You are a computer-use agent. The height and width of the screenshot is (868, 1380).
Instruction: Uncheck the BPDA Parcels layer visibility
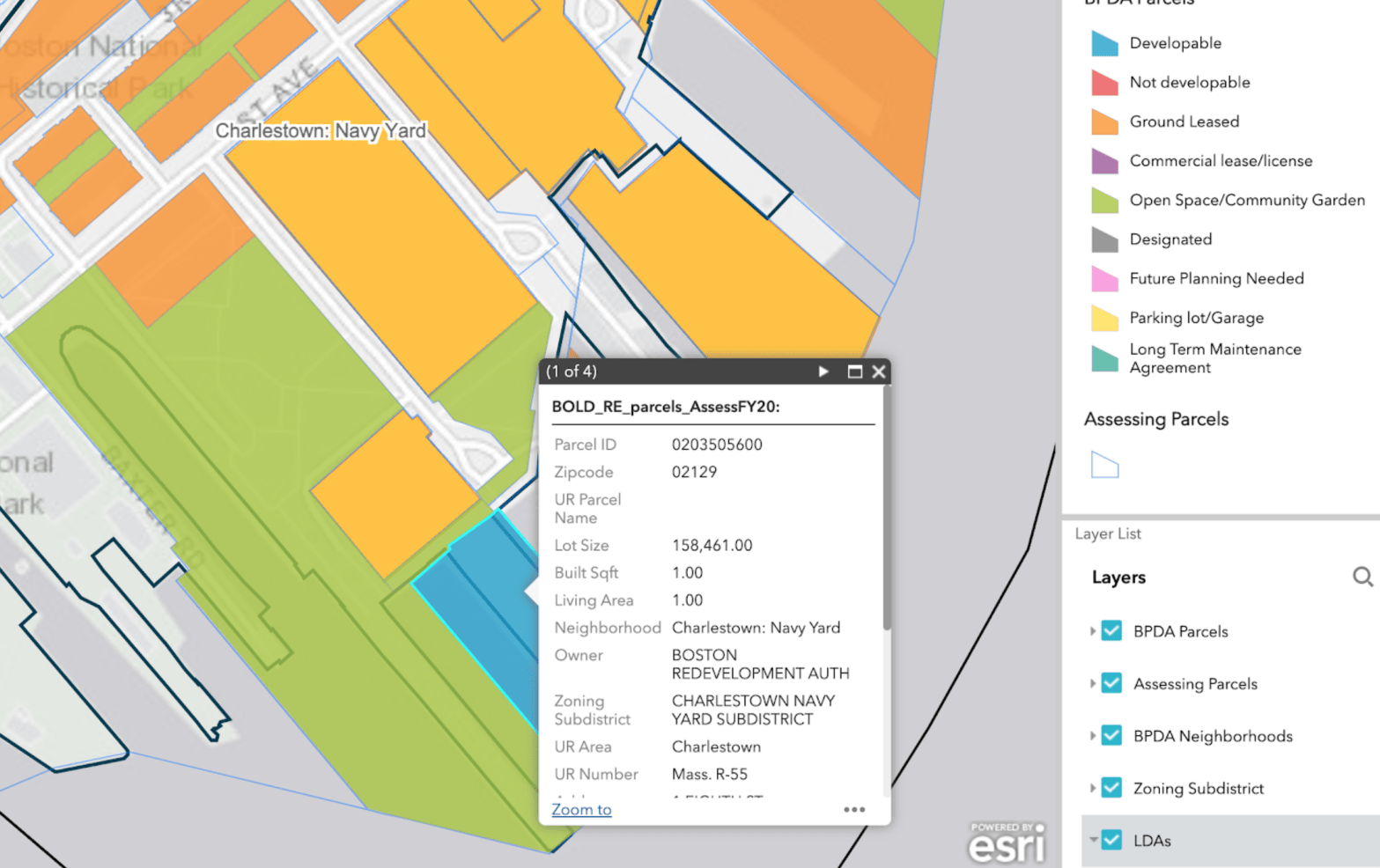[1111, 630]
